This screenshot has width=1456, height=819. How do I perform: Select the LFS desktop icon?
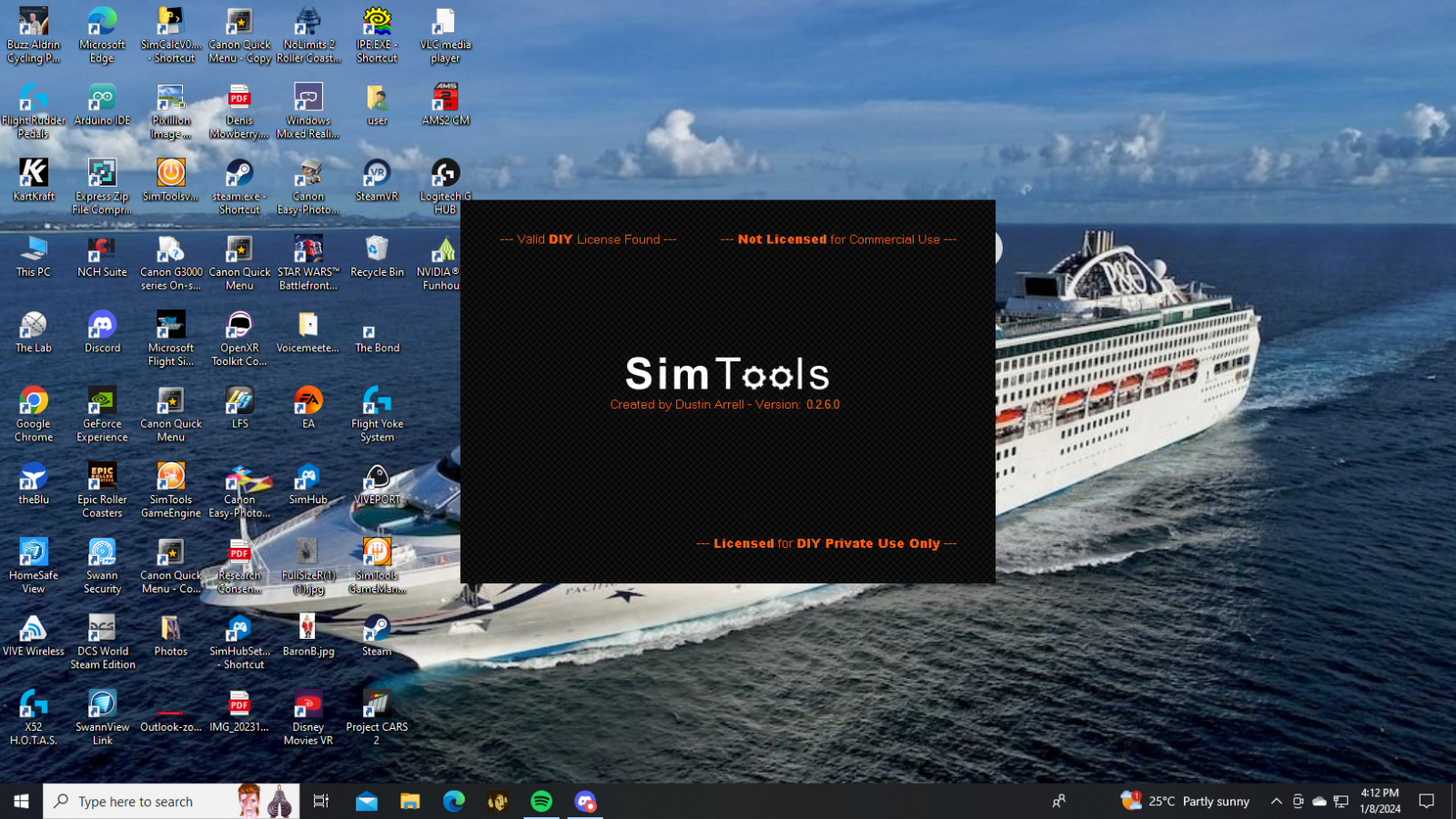point(239,407)
